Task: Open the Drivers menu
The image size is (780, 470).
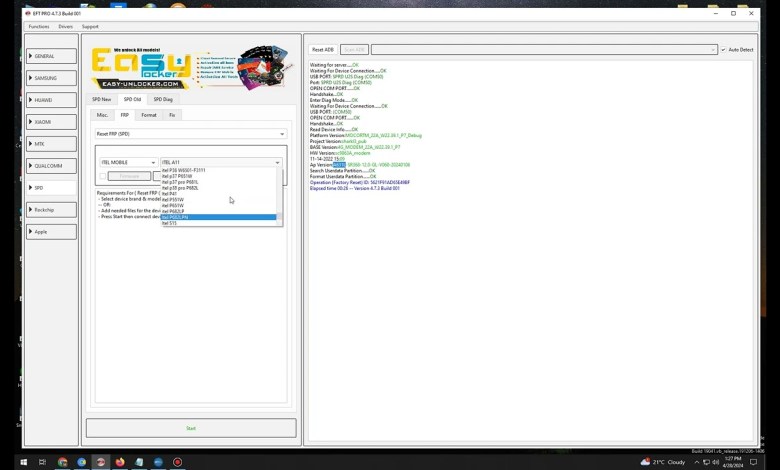Action: [65, 26]
